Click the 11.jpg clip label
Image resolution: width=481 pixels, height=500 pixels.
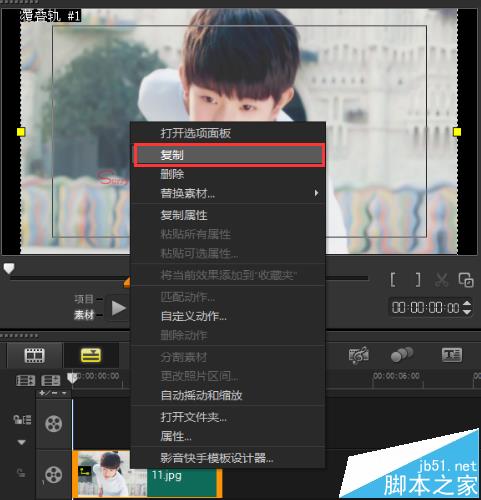tap(167, 475)
